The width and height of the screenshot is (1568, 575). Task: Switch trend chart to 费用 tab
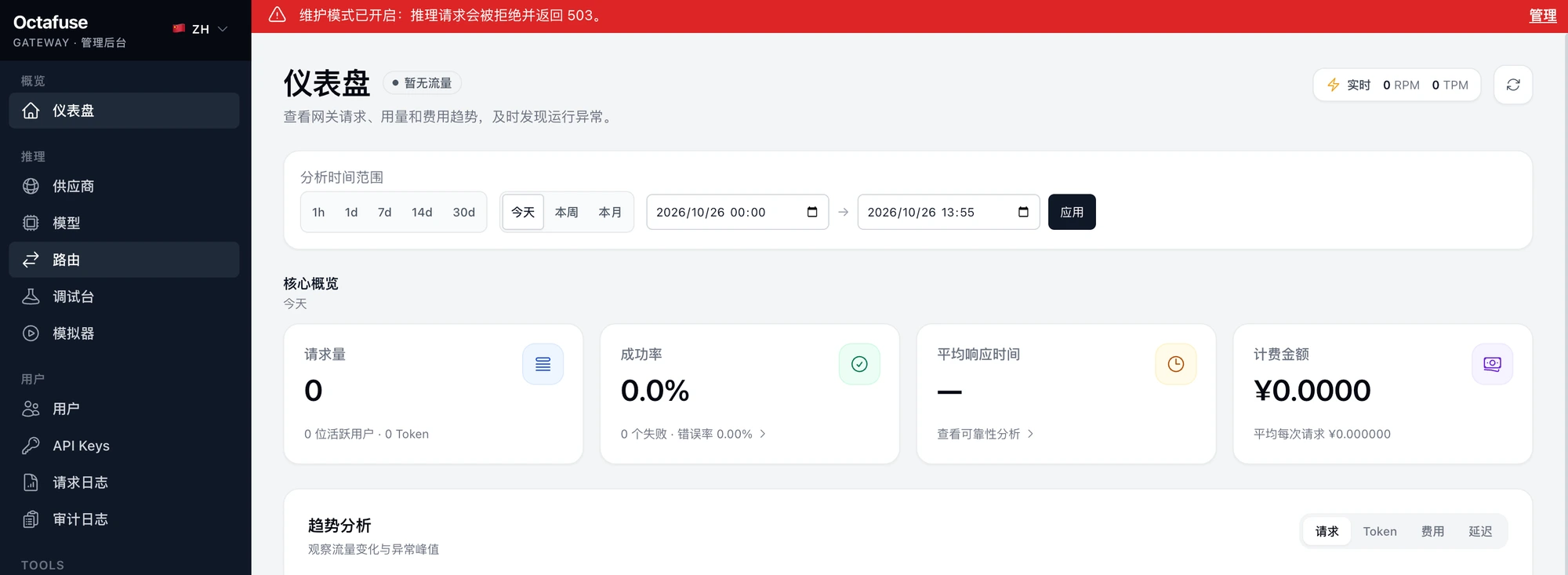click(x=1433, y=531)
